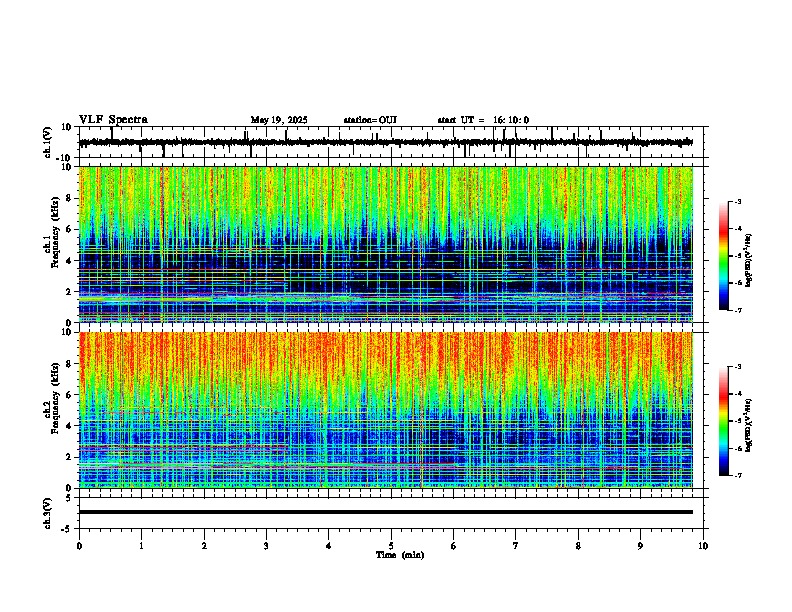Click the ch.2 color bar "-3" label
This screenshot has width=792, height=612.
click(x=737, y=367)
